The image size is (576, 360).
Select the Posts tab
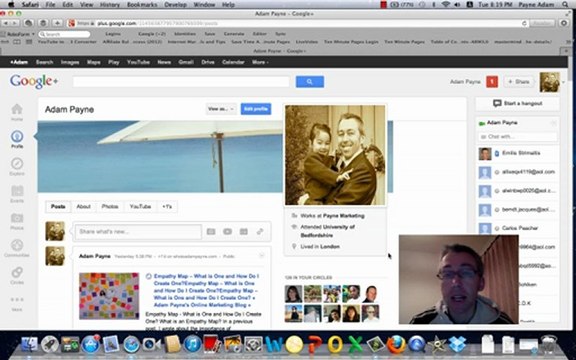[58, 206]
